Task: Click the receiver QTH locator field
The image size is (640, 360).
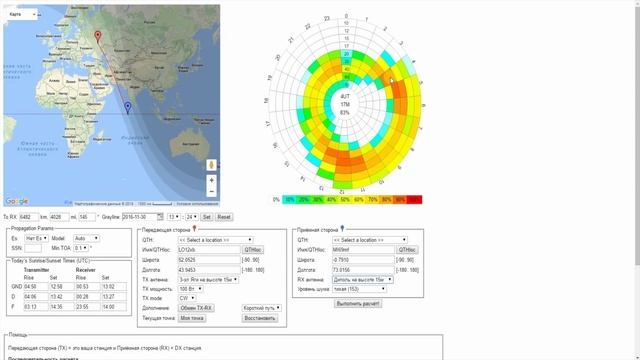Action: (x=363, y=249)
